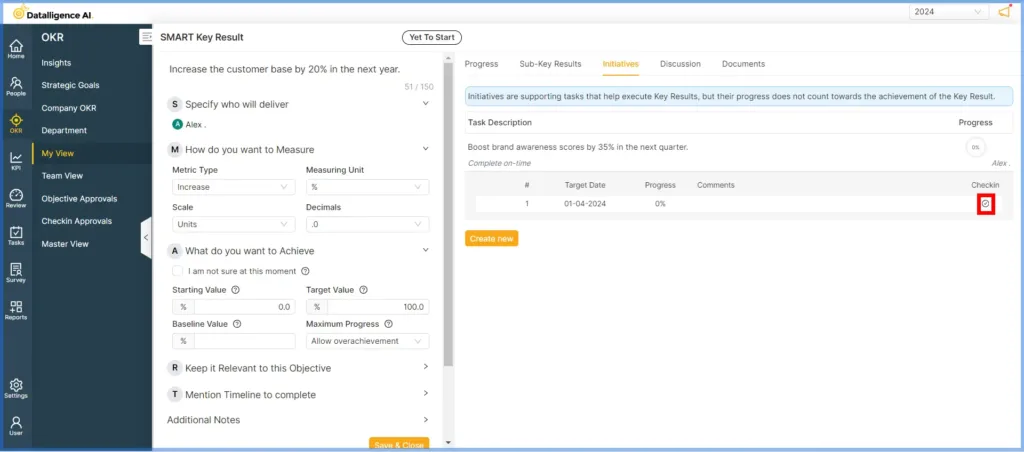Open the Tasks checklist icon

tap(16, 235)
